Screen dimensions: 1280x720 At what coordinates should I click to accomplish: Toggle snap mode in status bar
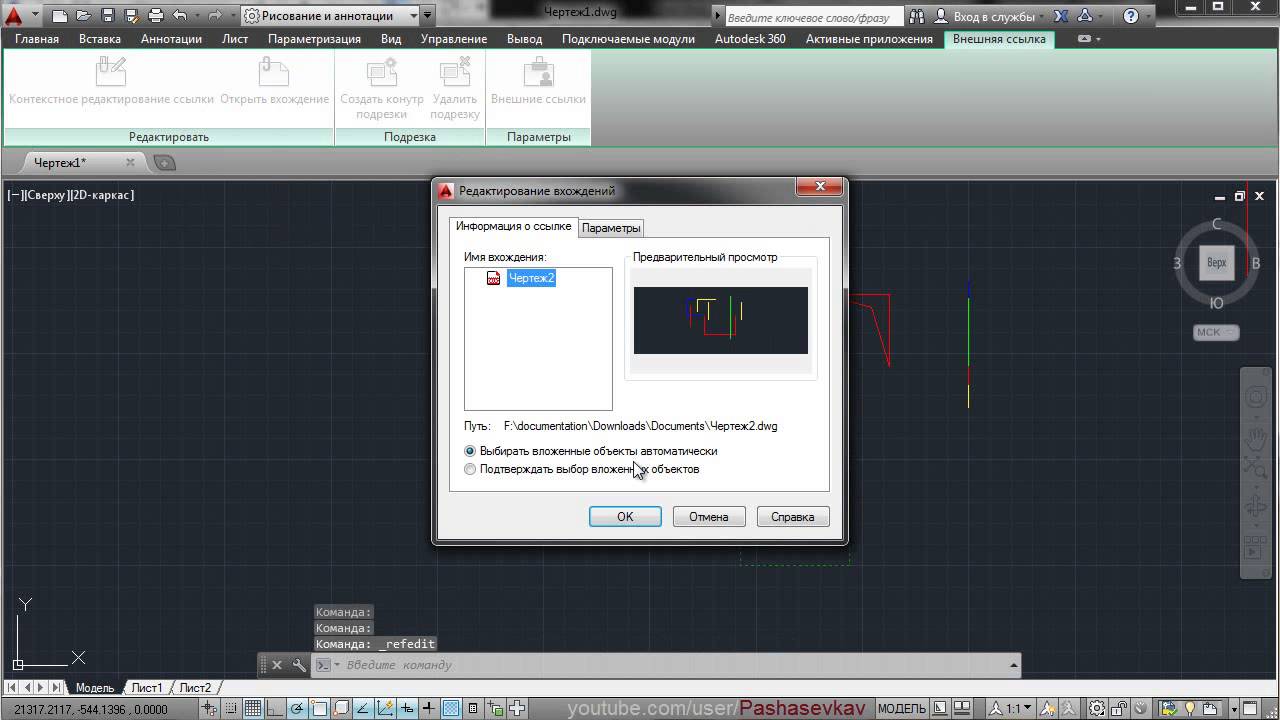tap(231, 708)
